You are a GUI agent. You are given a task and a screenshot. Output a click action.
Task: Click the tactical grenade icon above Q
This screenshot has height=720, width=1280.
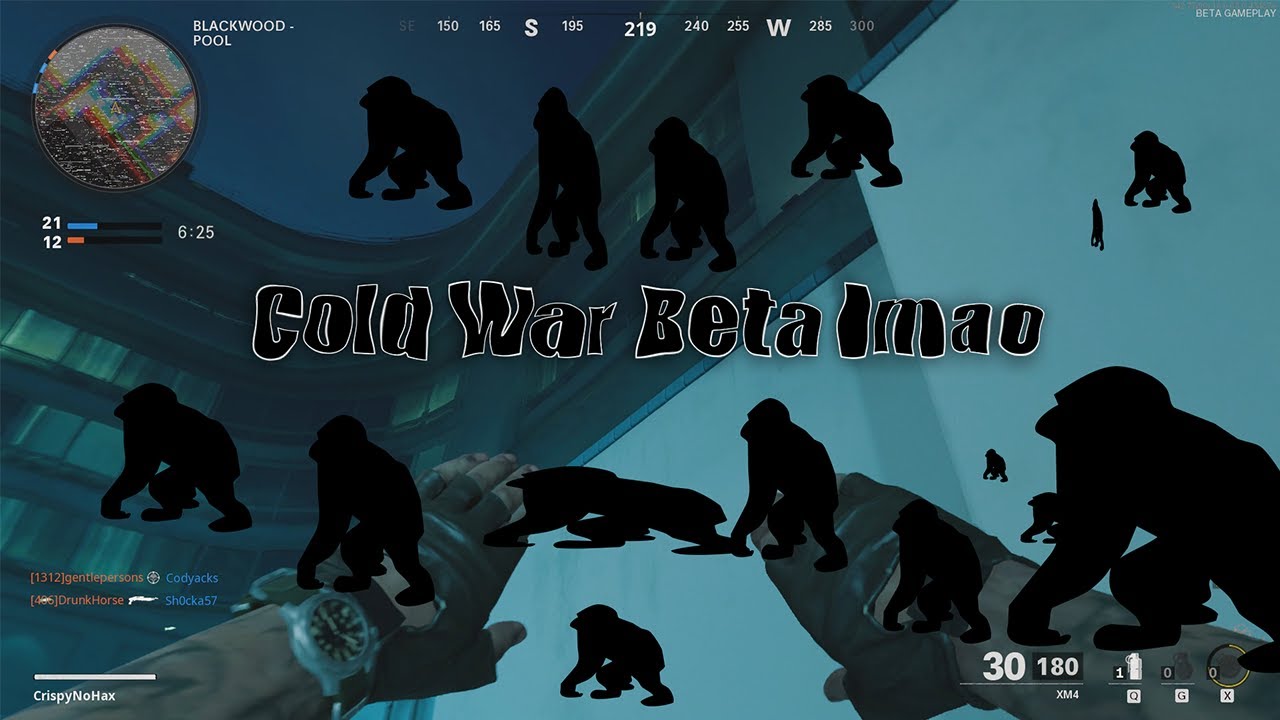[x=1134, y=668]
